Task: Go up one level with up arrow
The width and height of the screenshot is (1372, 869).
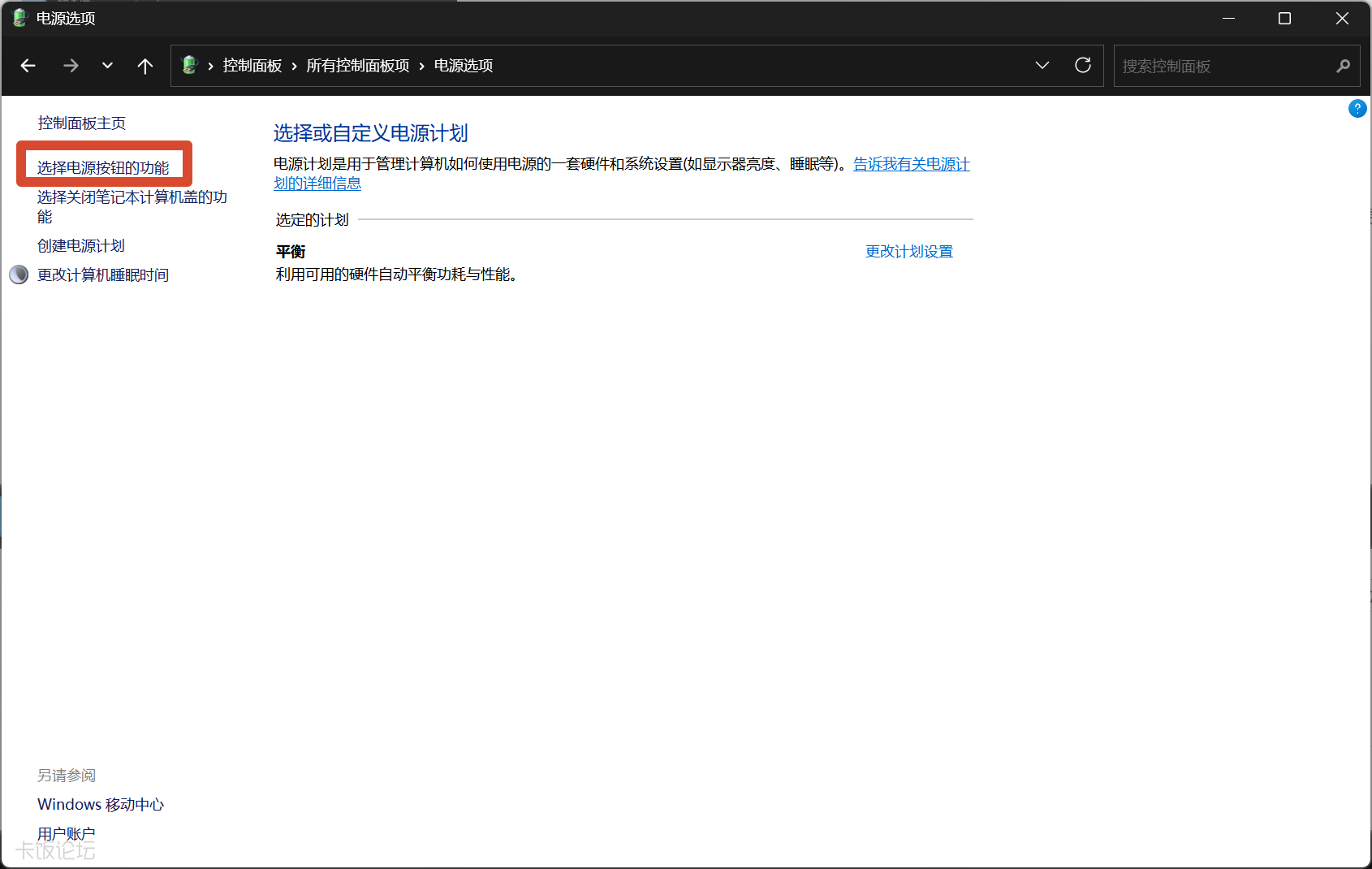Action: pyautogui.click(x=145, y=66)
